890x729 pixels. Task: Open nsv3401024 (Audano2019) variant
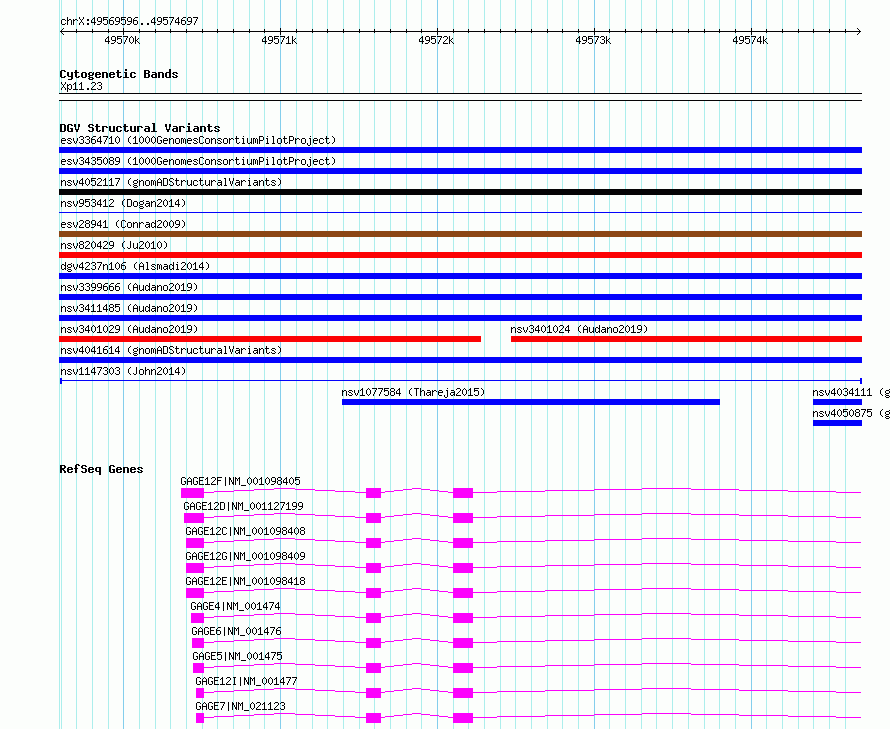579,329
